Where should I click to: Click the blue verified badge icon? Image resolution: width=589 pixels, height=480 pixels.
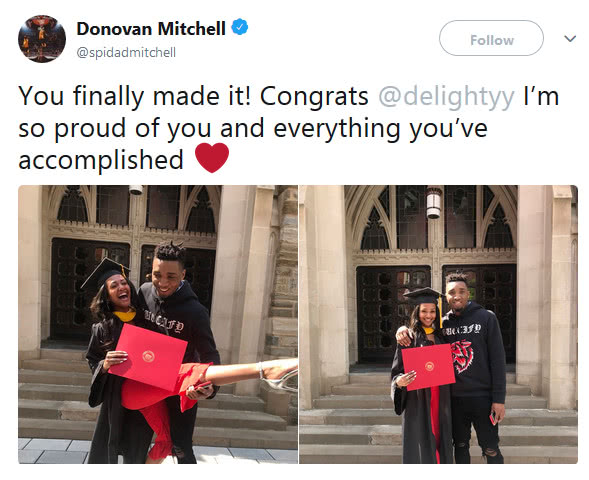point(239,27)
